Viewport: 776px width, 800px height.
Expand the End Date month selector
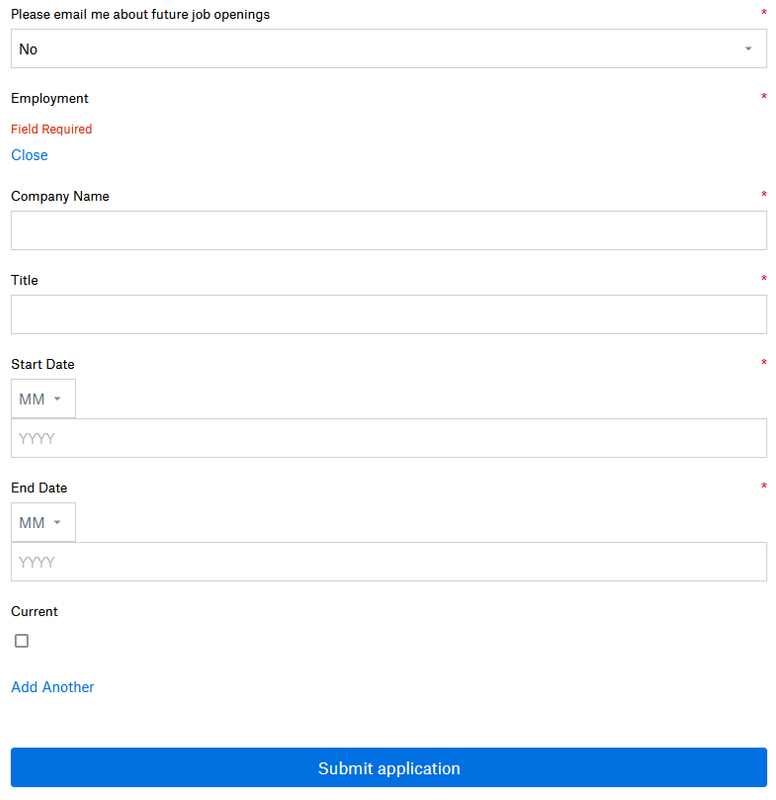click(42, 521)
